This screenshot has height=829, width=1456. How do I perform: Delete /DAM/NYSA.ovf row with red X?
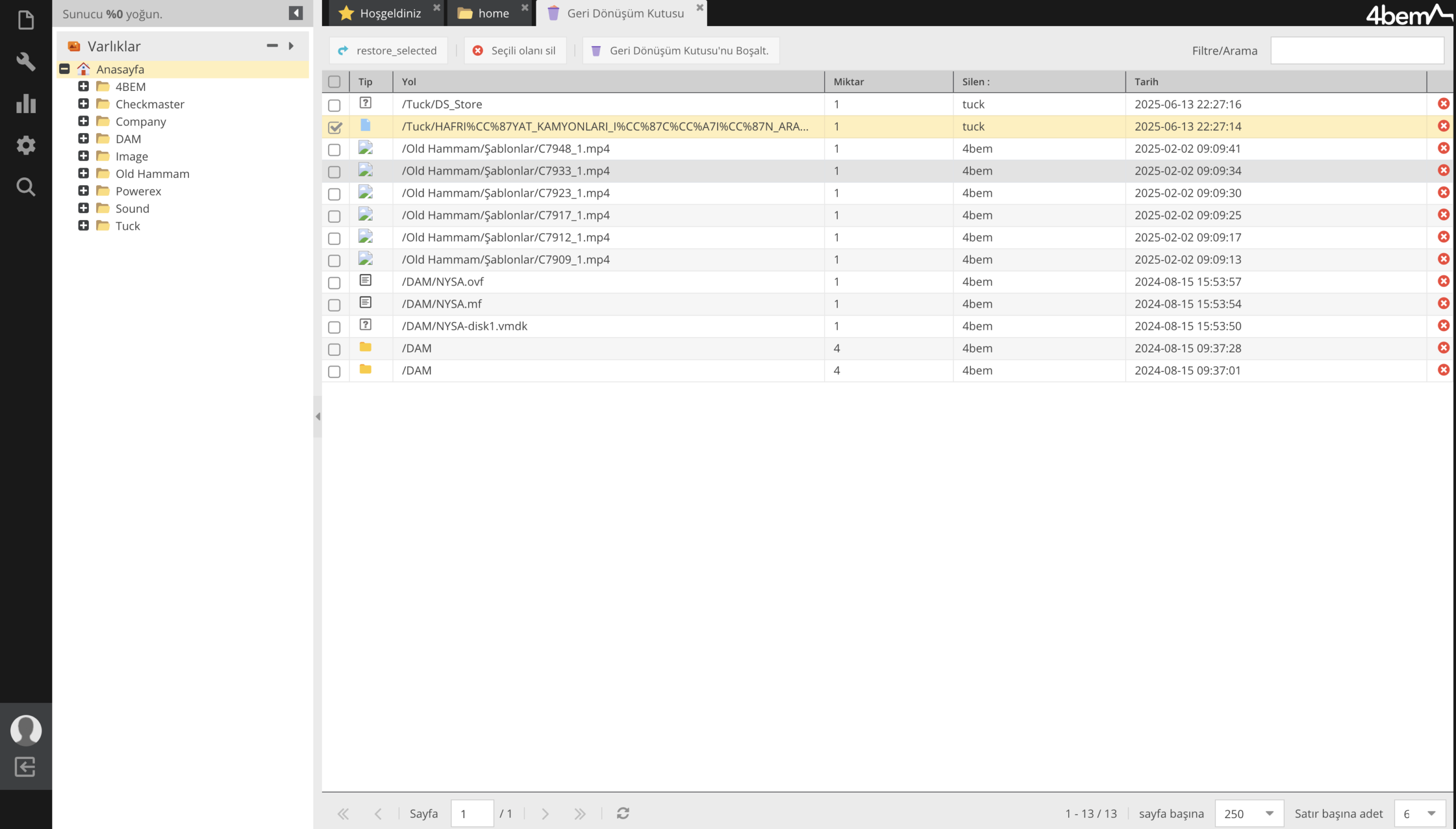click(1443, 281)
